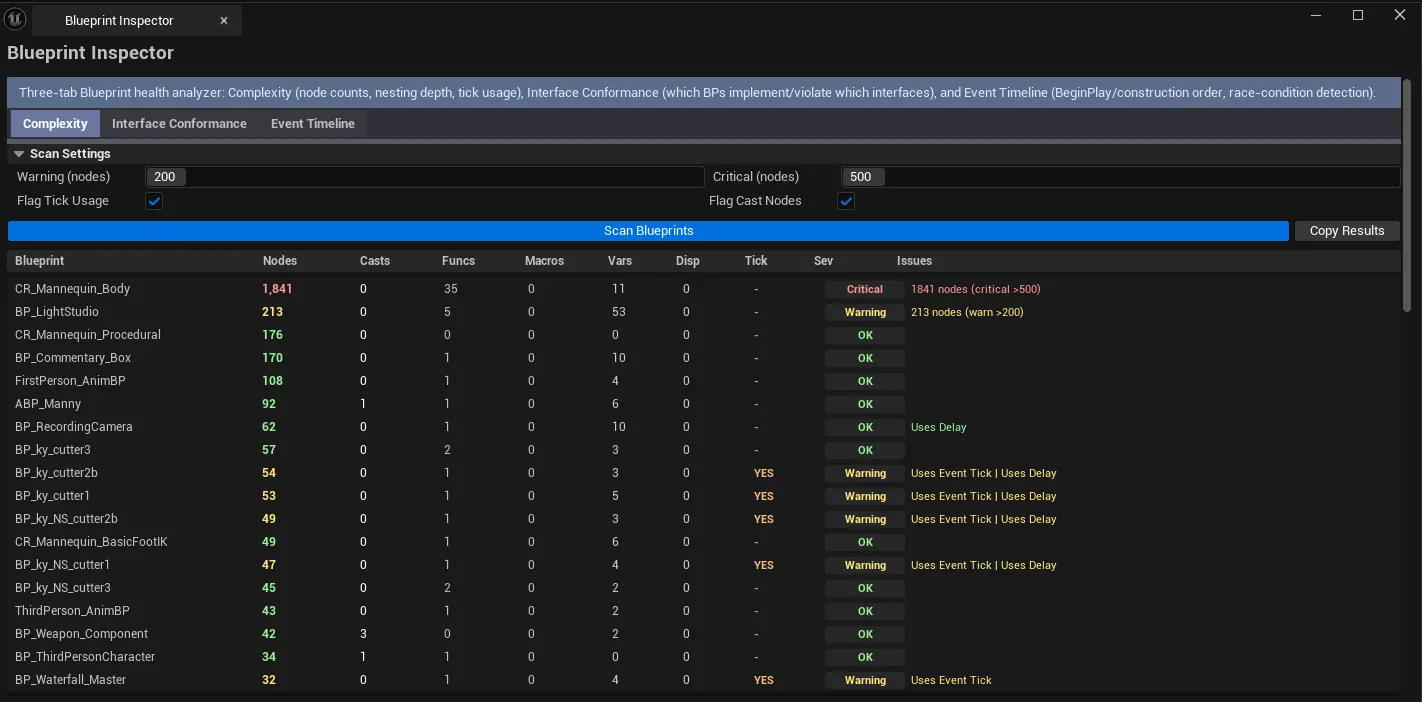
Task: Click the YES tick value for BP_ky_cutter2b
Action: coord(764,473)
